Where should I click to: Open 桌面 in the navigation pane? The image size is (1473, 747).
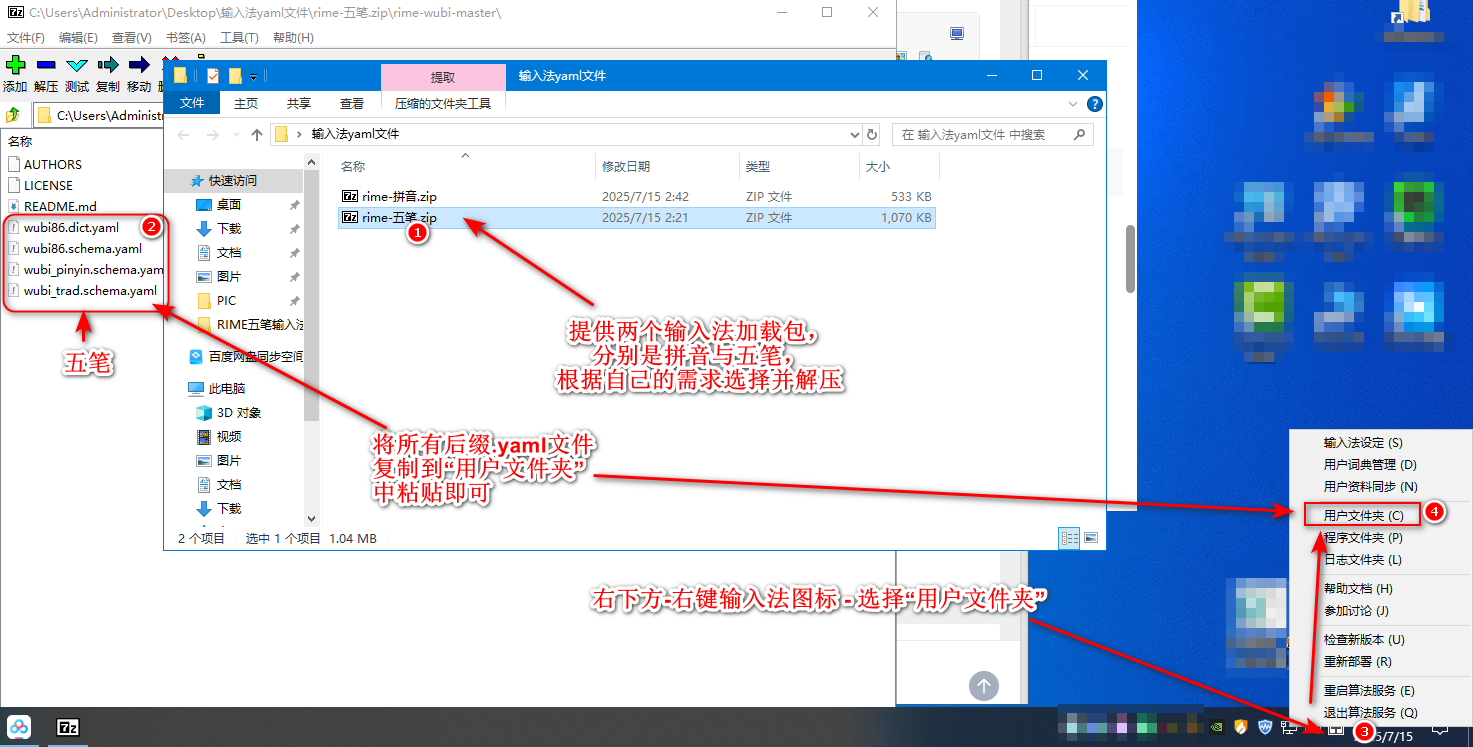[229, 205]
